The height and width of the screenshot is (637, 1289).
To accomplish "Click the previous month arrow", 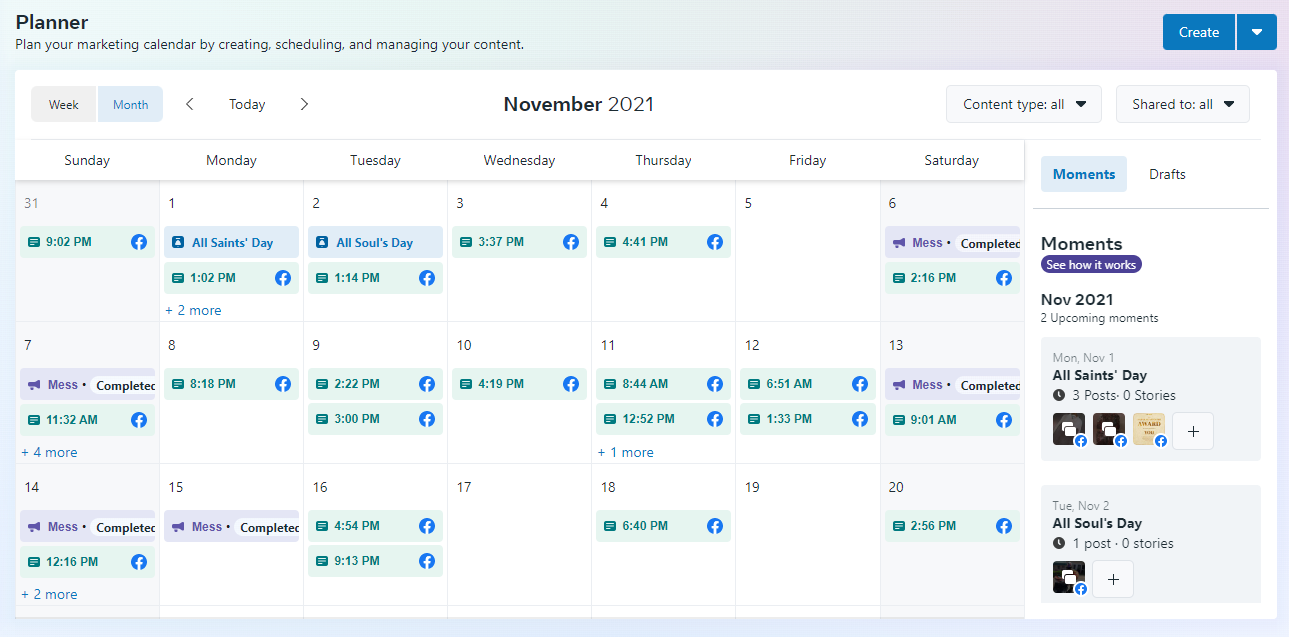I will pyautogui.click(x=190, y=104).
